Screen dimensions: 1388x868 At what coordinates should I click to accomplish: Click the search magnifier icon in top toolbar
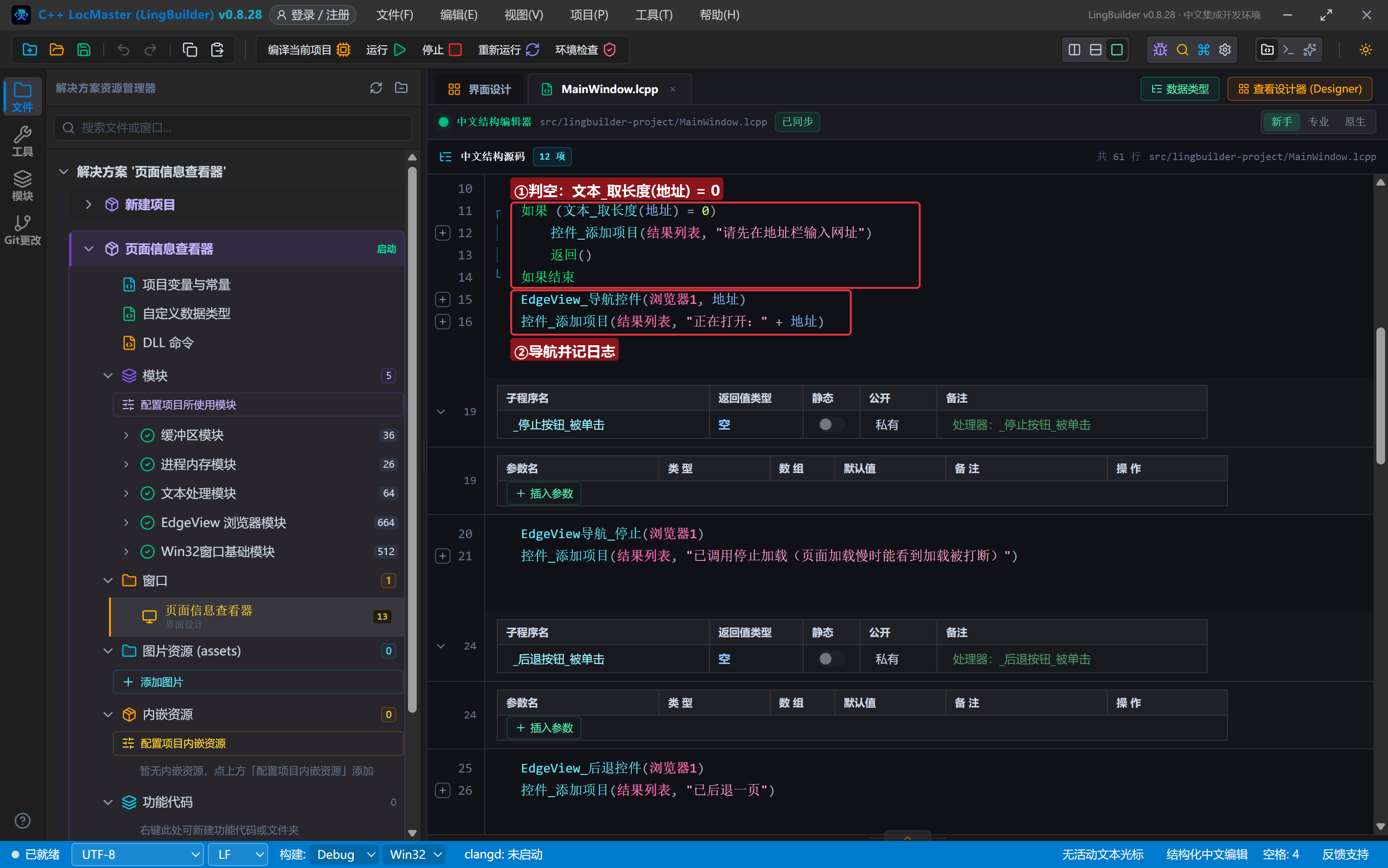[x=1182, y=50]
